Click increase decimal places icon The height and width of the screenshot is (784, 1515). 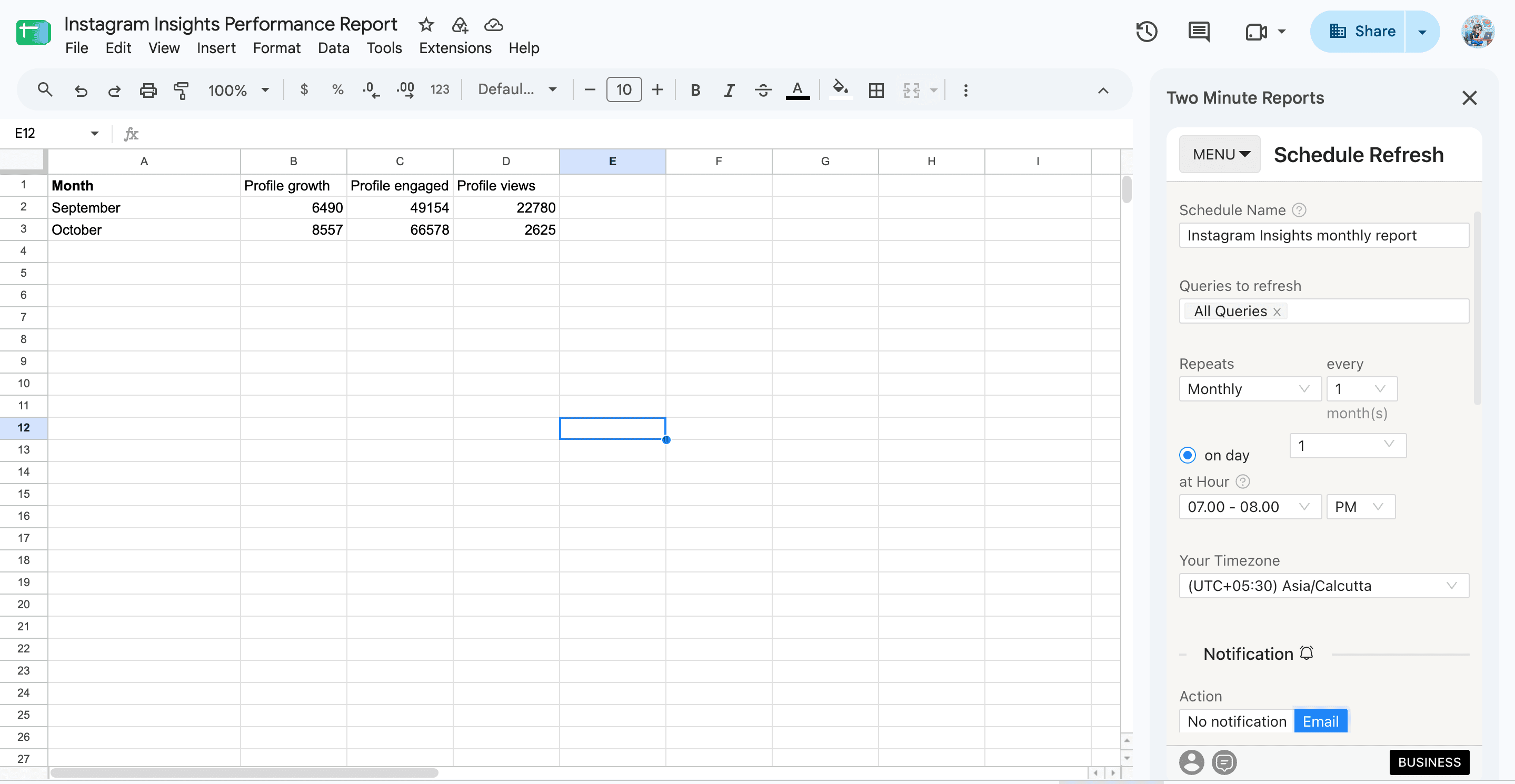(405, 90)
